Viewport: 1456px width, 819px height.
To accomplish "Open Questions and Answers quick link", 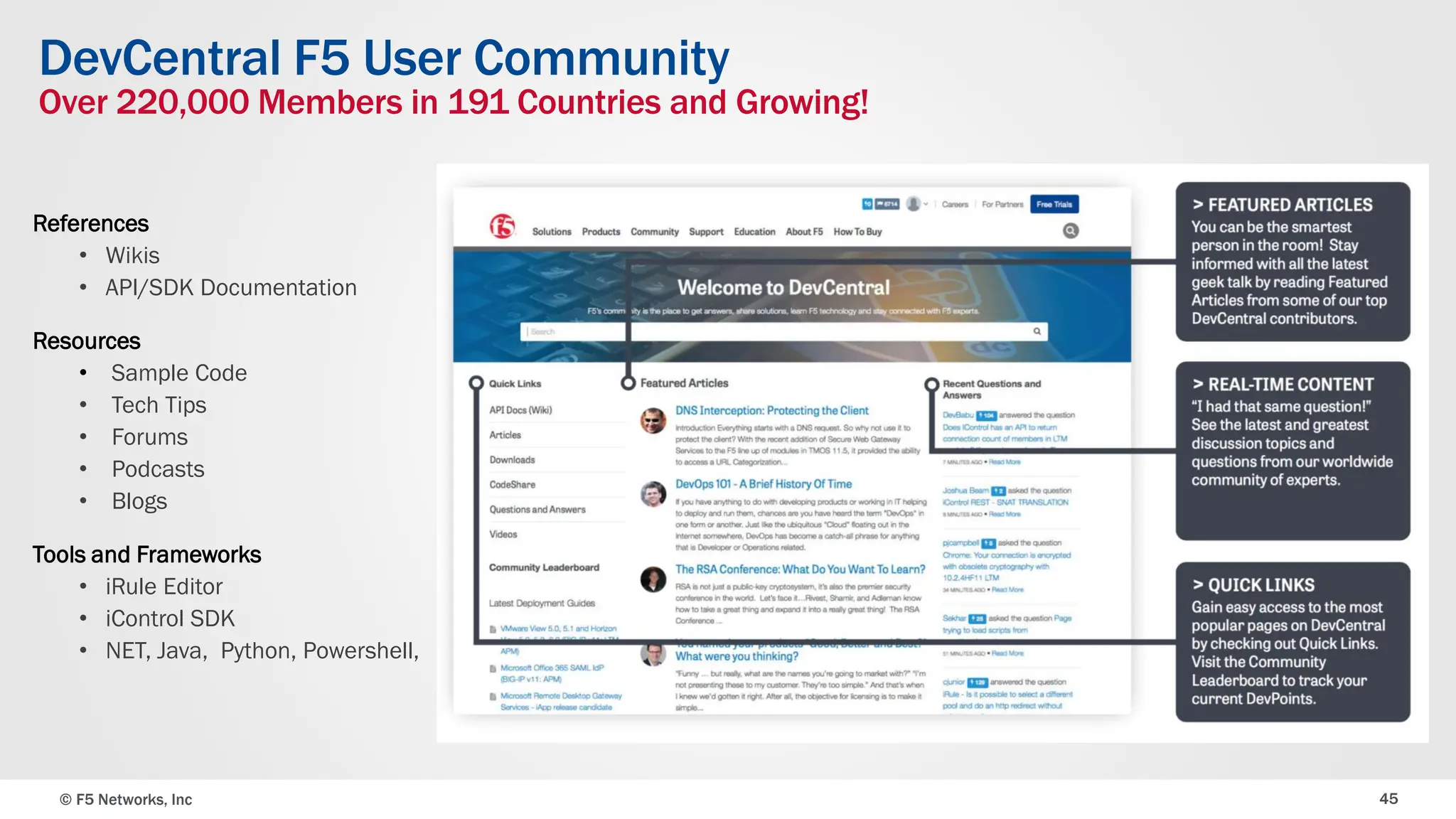I will tap(537, 510).
